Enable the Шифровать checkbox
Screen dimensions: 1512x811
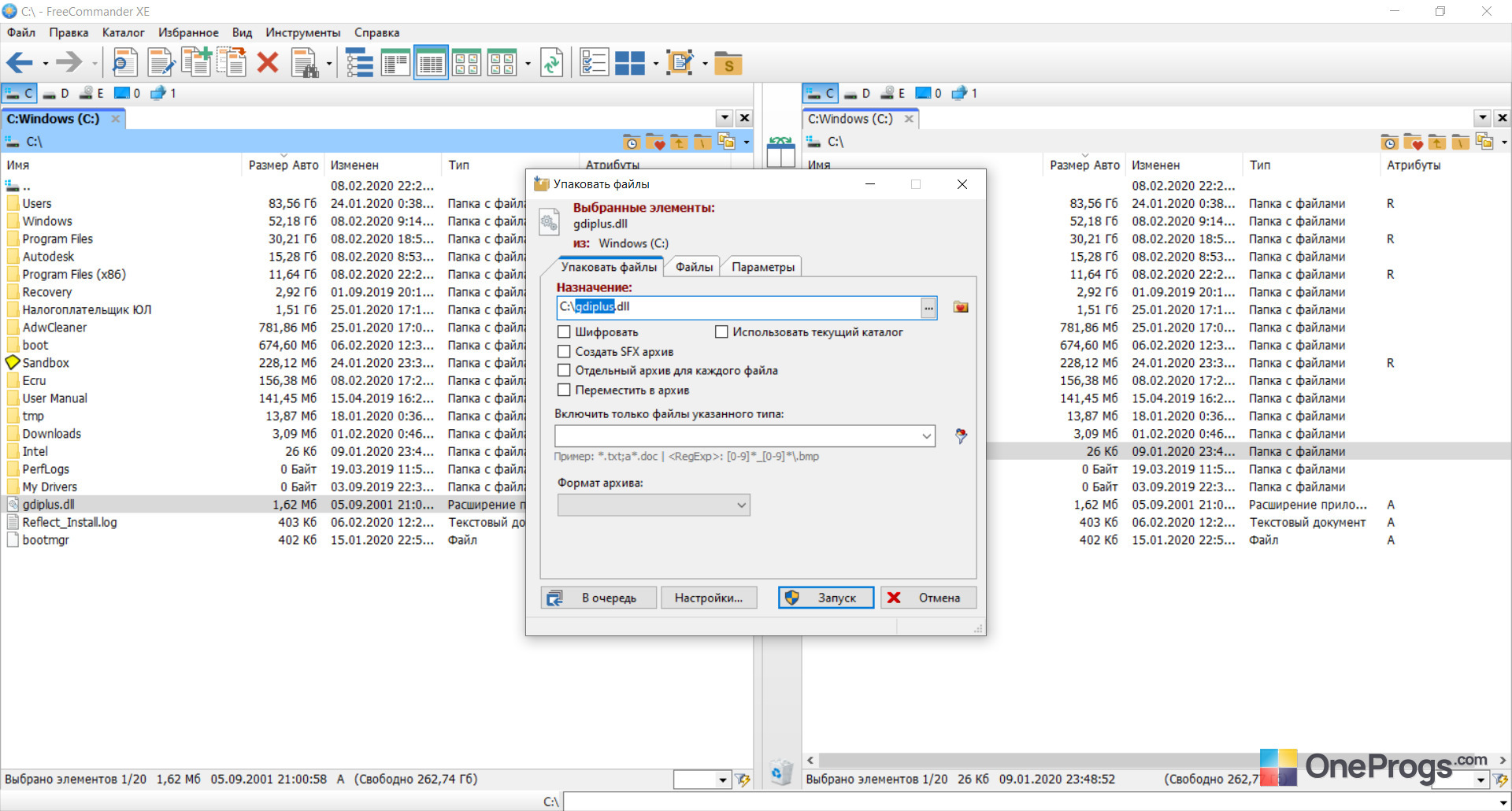click(564, 332)
